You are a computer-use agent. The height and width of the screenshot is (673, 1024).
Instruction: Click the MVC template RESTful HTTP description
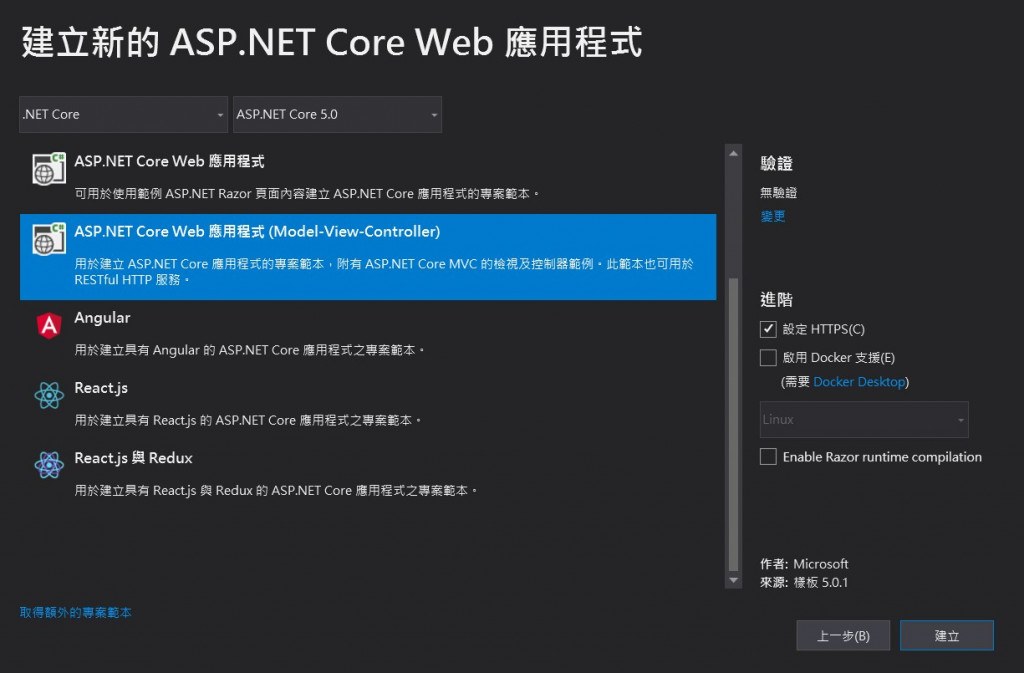pos(383,272)
